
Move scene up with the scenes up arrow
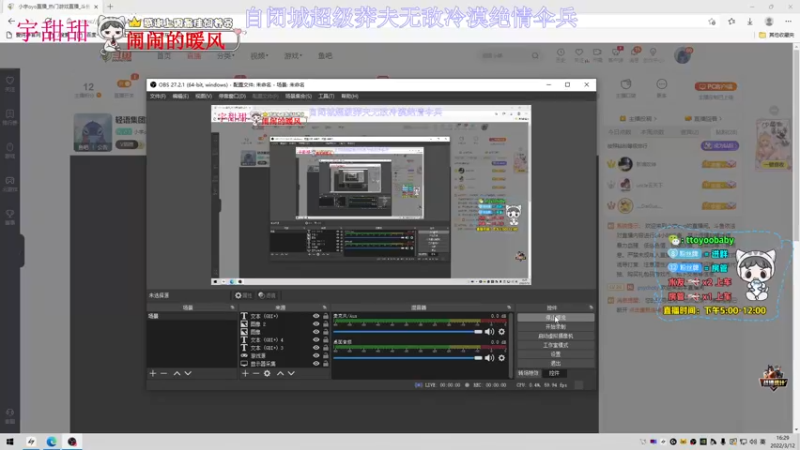coord(177,373)
